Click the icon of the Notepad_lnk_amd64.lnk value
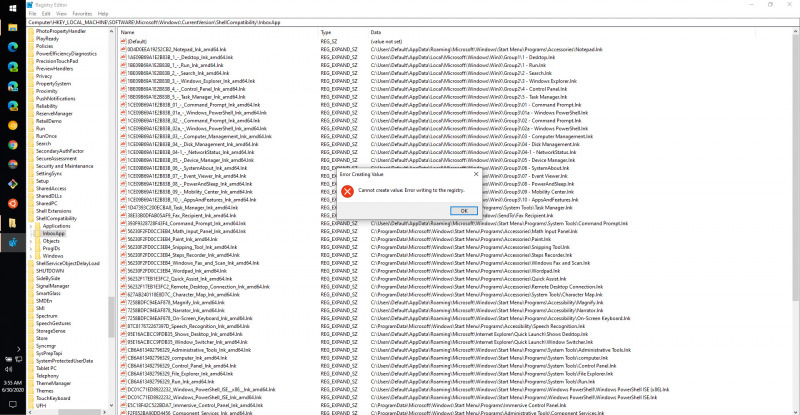 tap(123, 50)
